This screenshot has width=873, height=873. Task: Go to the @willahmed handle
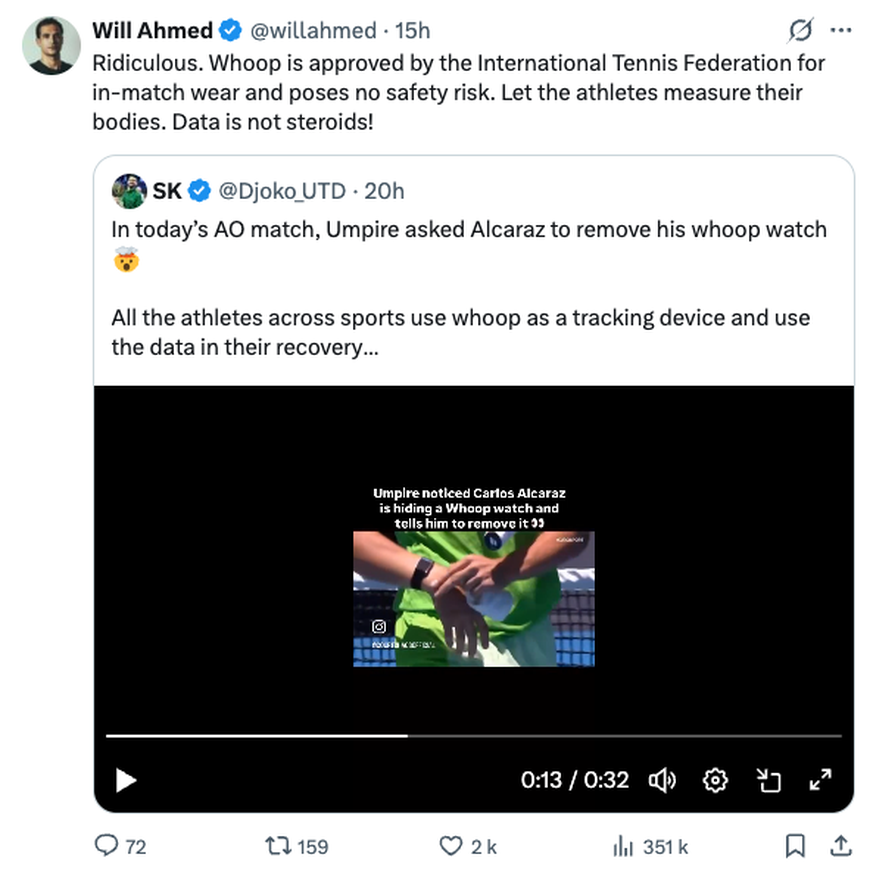pos(312,31)
